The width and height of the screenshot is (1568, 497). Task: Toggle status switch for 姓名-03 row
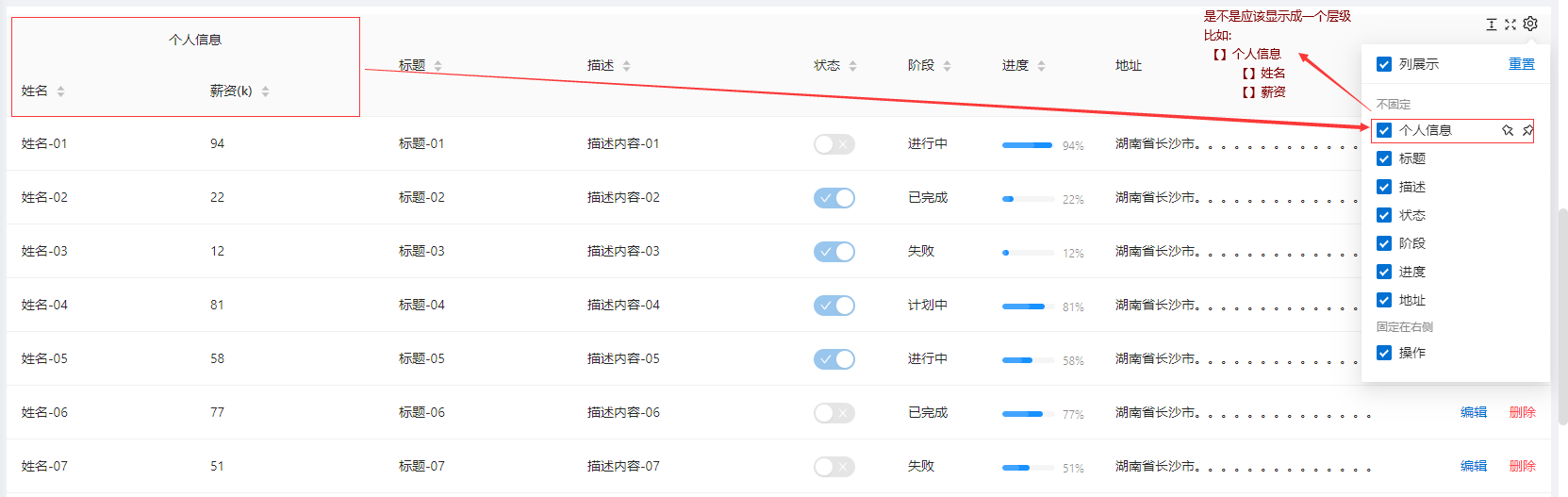point(834,252)
